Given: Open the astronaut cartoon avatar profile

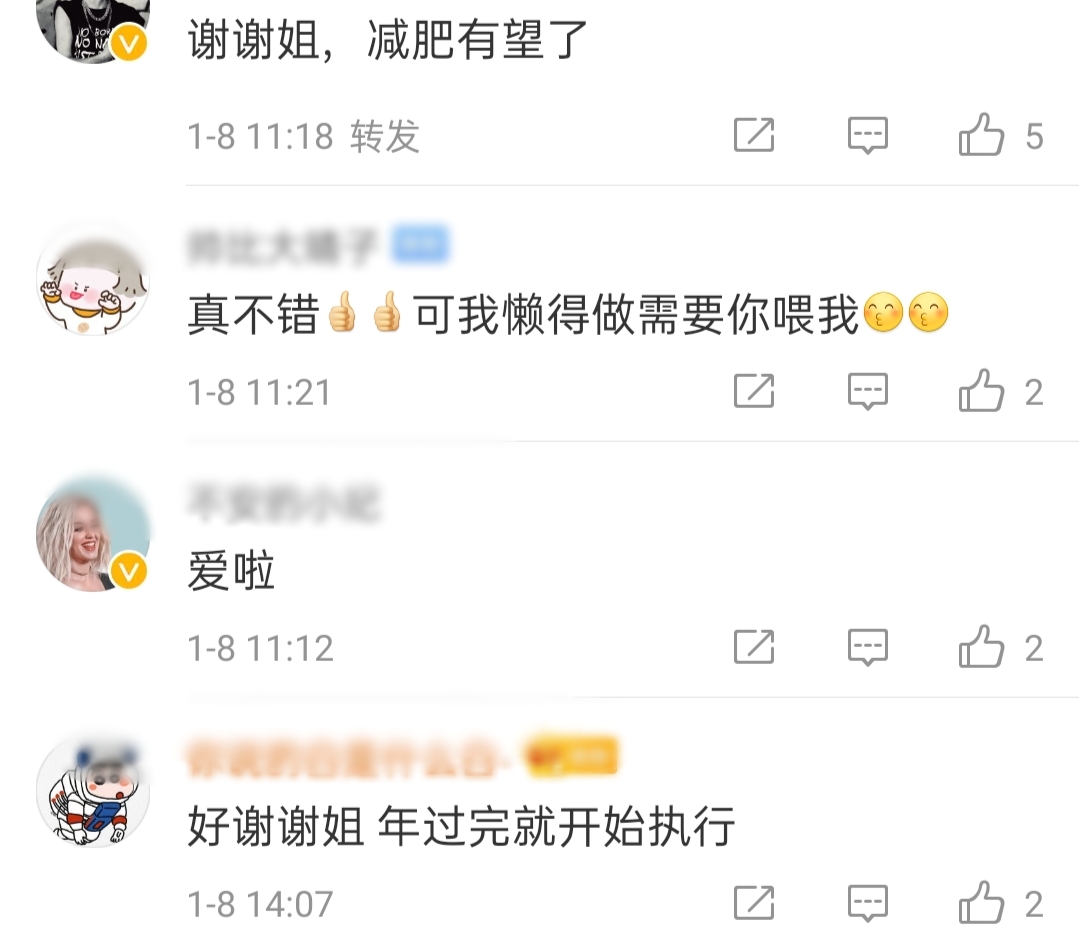Looking at the screenshot, I should click(x=93, y=790).
